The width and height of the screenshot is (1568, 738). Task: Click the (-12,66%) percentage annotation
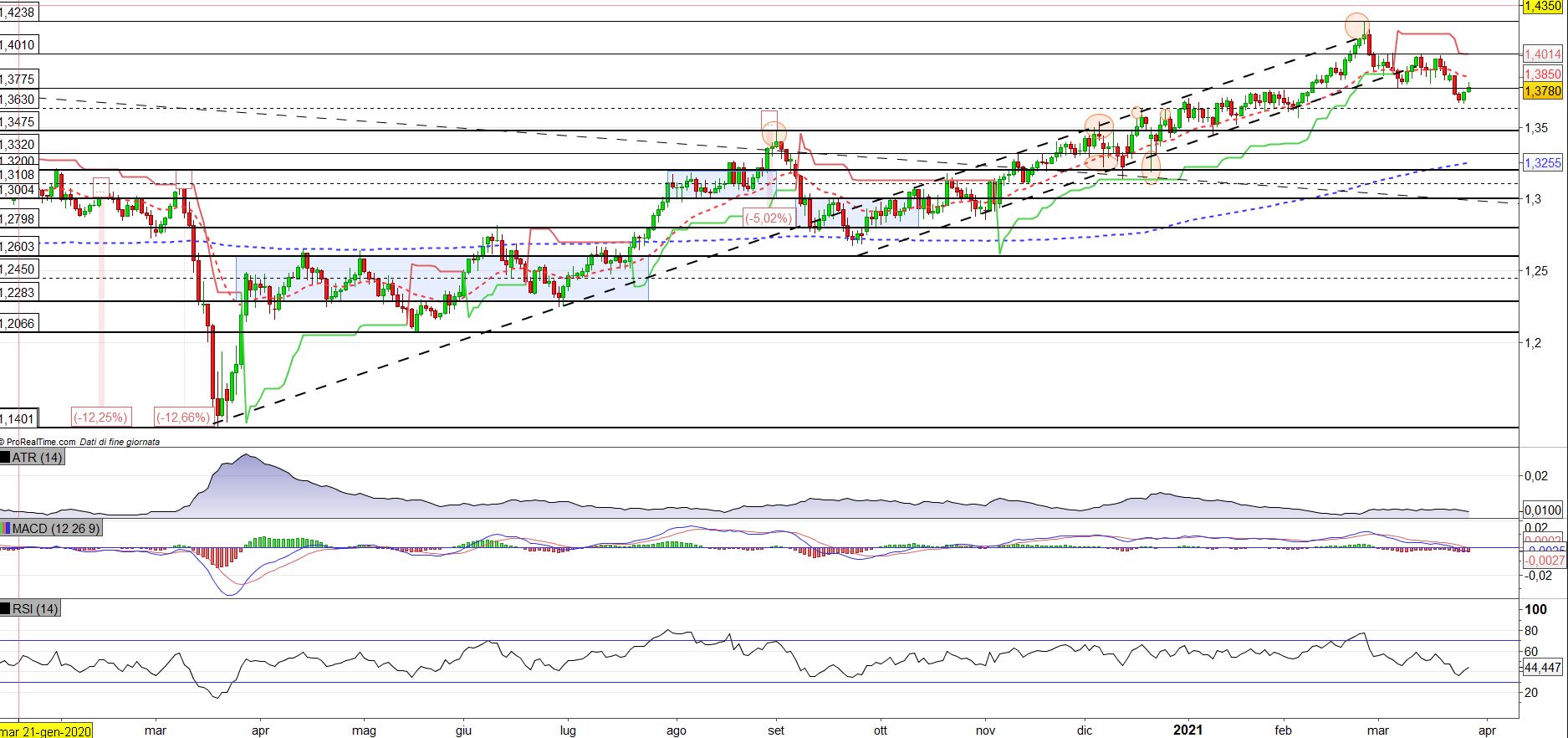182,417
